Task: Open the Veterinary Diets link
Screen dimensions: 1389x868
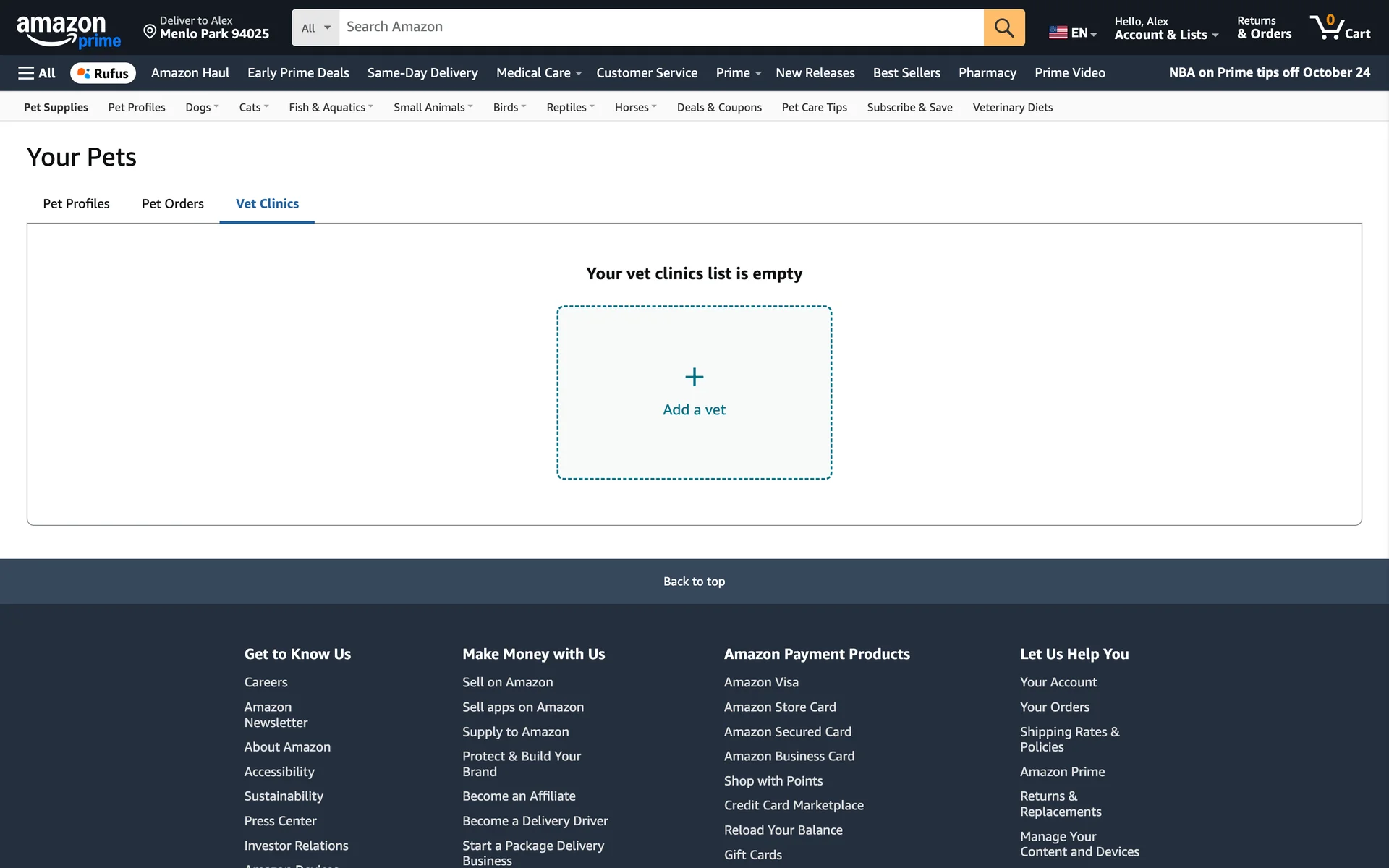Action: point(1012,107)
